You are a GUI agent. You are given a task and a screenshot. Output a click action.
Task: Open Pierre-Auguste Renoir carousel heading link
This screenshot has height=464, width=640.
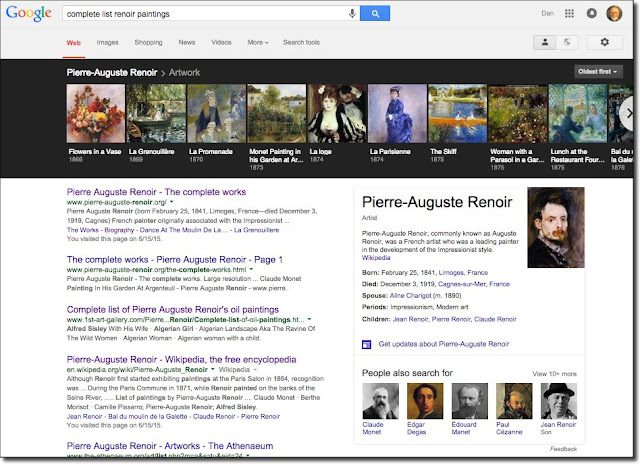112,73
